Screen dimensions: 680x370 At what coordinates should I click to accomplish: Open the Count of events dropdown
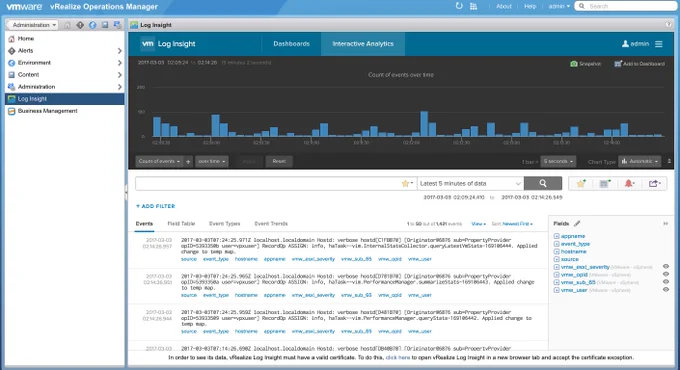pyautogui.click(x=159, y=161)
